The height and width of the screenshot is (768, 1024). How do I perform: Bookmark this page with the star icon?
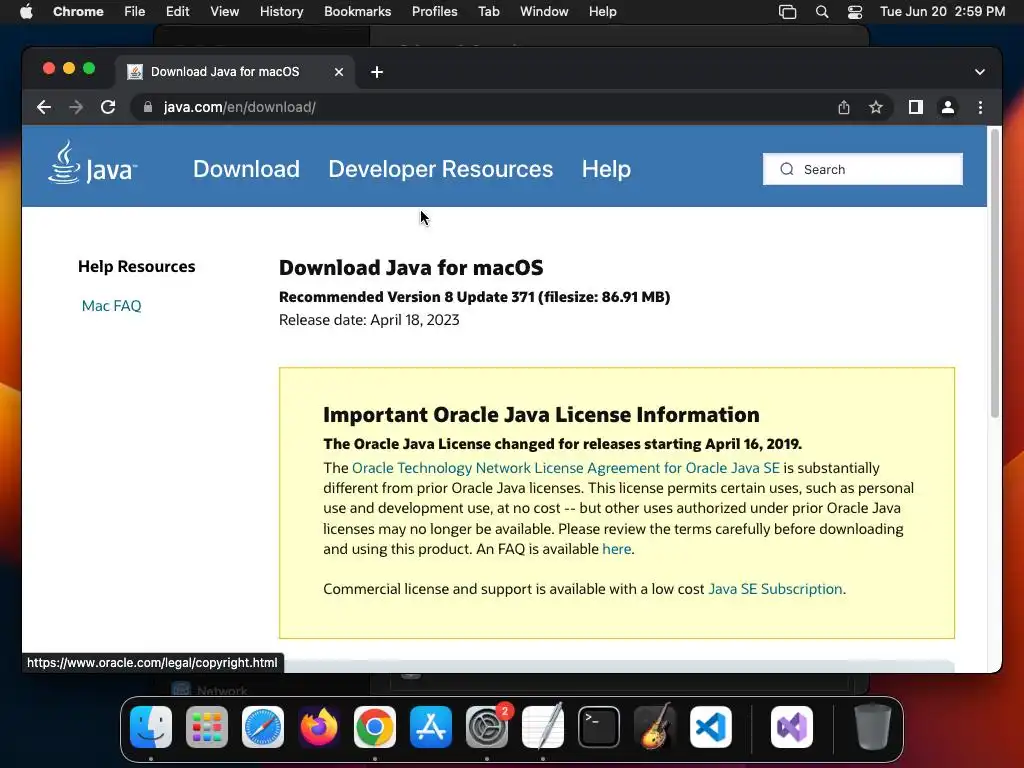[876, 107]
